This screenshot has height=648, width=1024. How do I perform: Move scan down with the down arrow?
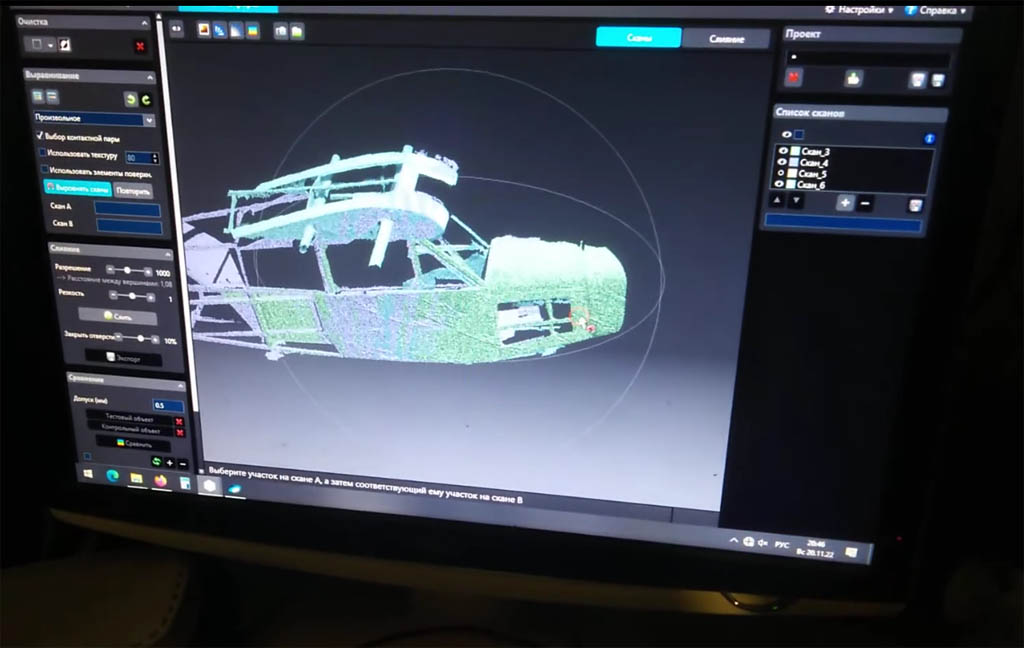pyautogui.click(x=796, y=201)
